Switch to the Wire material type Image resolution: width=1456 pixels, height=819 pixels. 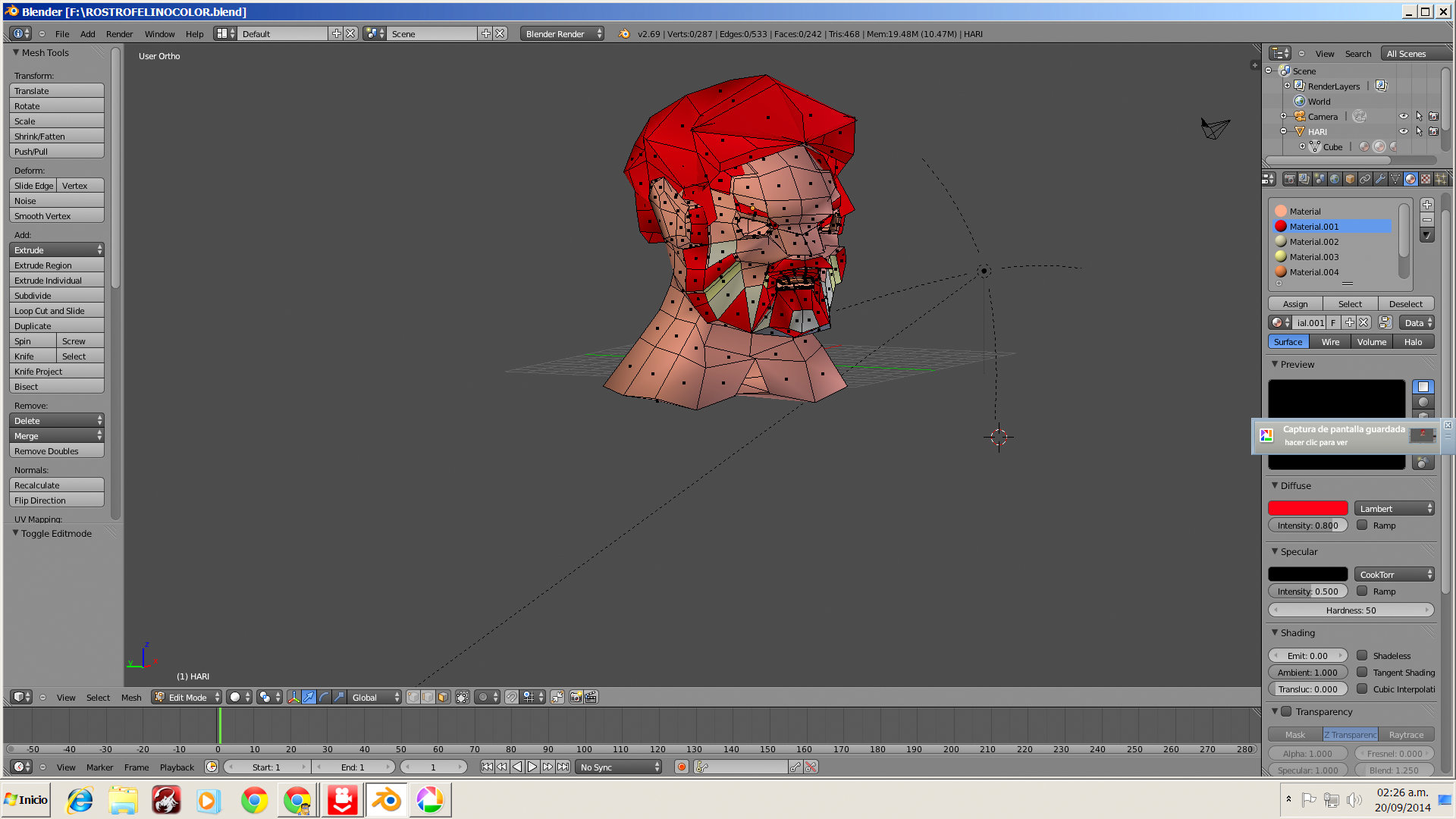click(x=1330, y=342)
